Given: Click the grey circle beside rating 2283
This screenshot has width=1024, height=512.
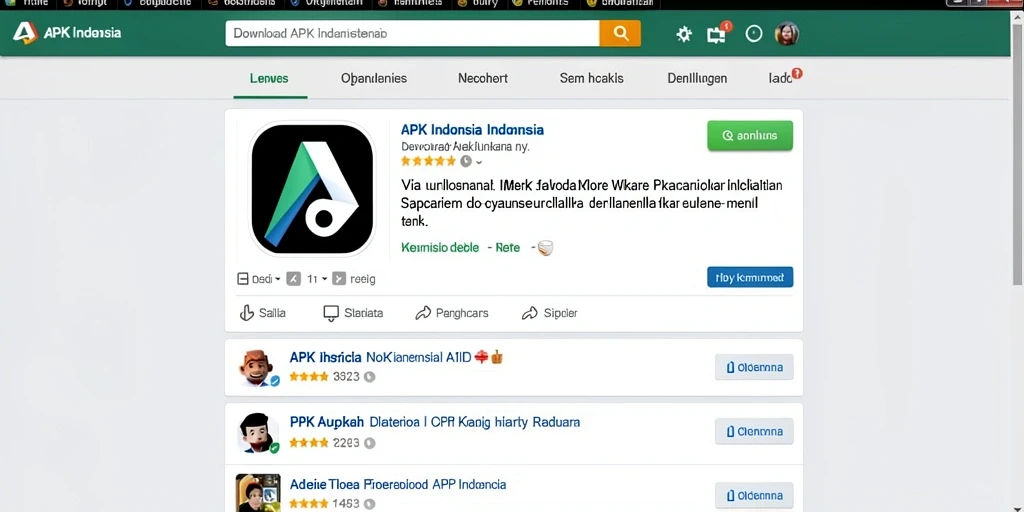Looking at the screenshot, I should (x=369, y=443).
